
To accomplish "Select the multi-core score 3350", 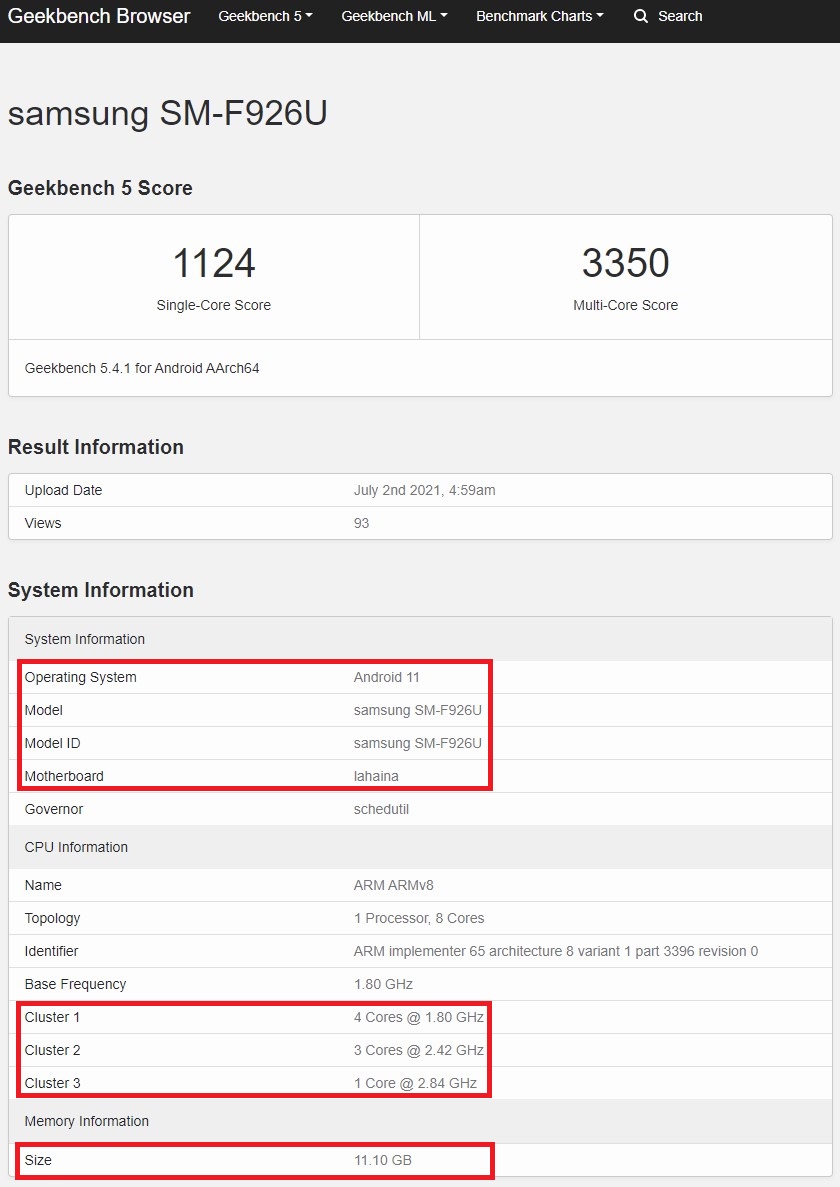I will tap(625, 263).
